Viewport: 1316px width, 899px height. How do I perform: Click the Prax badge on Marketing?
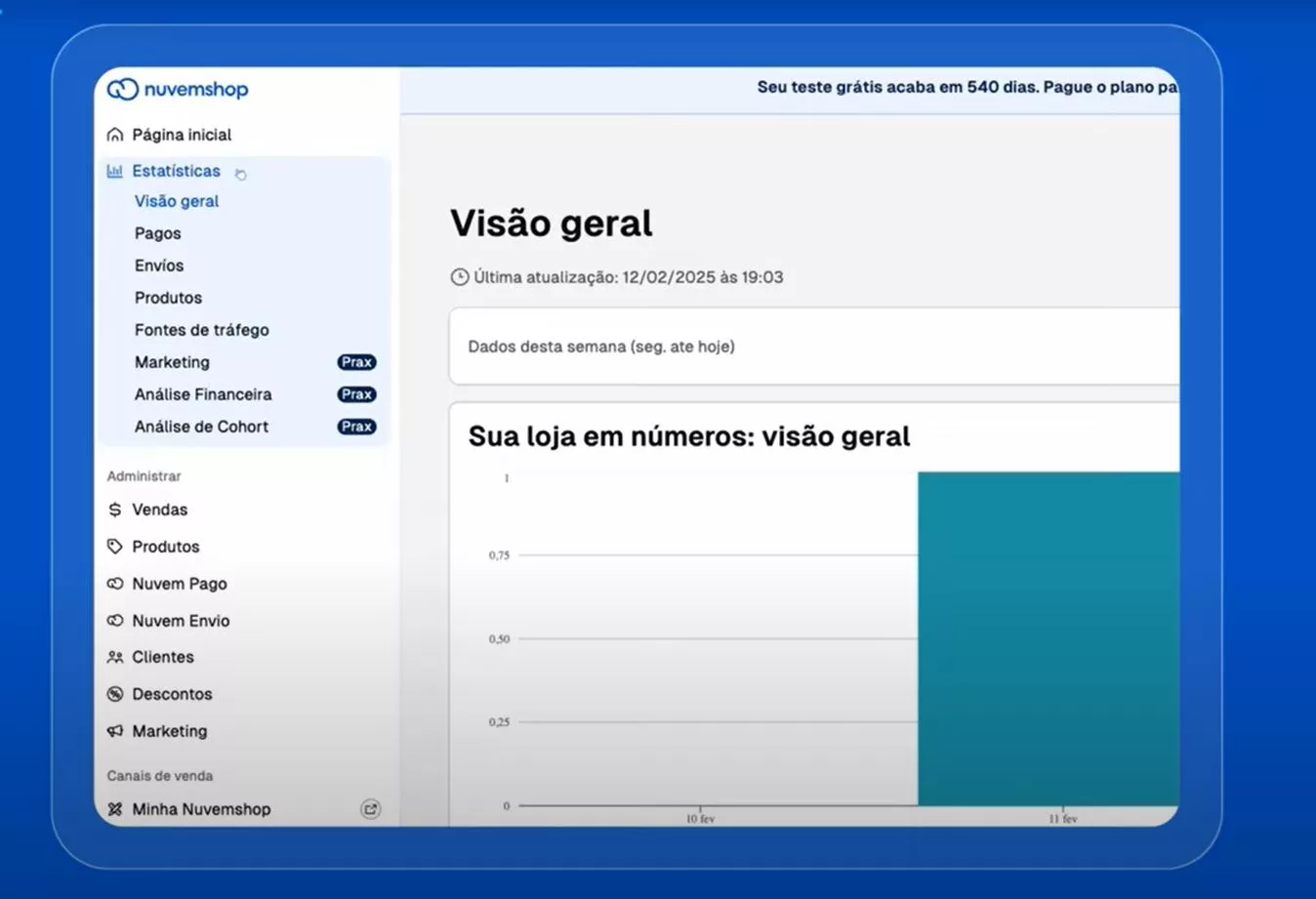point(356,361)
